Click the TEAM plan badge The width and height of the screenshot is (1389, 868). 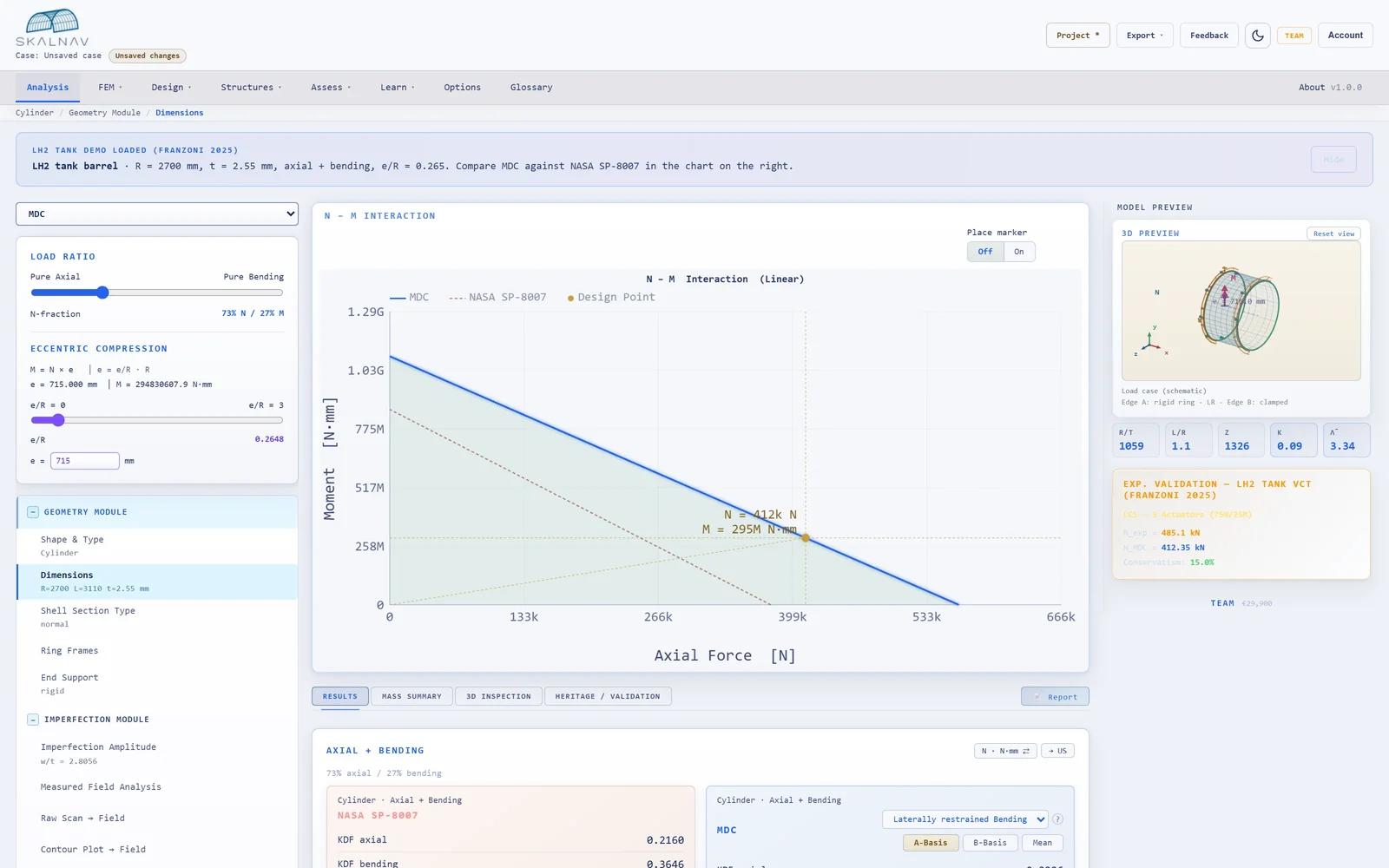tap(1294, 36)
